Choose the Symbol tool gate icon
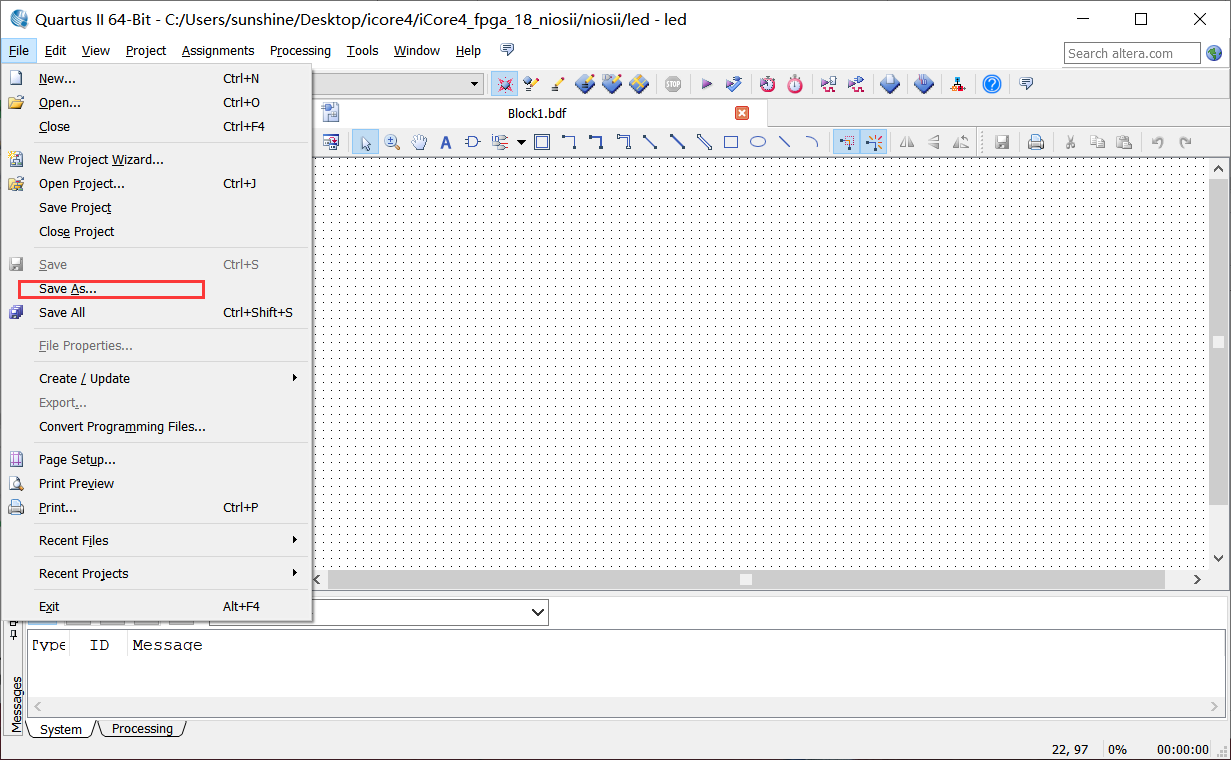 point(473,142)
